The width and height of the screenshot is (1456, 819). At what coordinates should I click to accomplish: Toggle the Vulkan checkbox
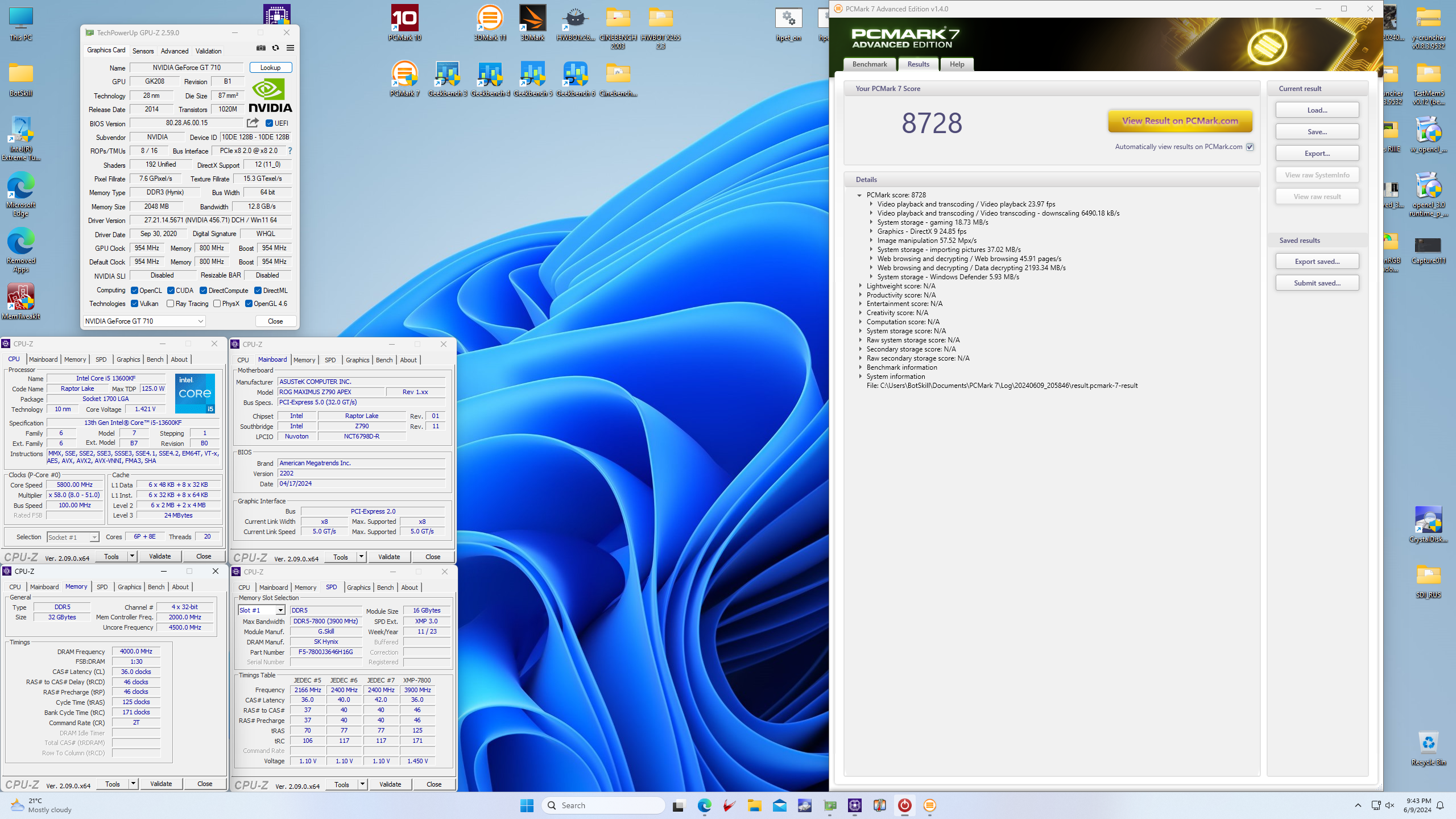tap(135, 304)
